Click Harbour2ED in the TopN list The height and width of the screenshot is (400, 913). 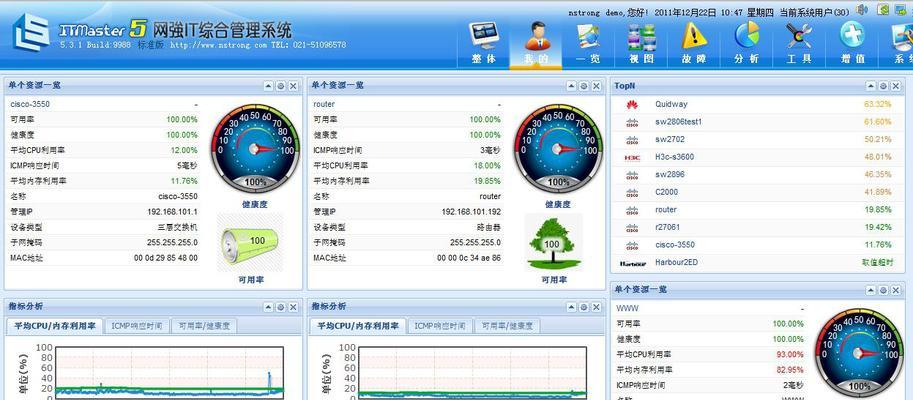[x=676, y=262]
